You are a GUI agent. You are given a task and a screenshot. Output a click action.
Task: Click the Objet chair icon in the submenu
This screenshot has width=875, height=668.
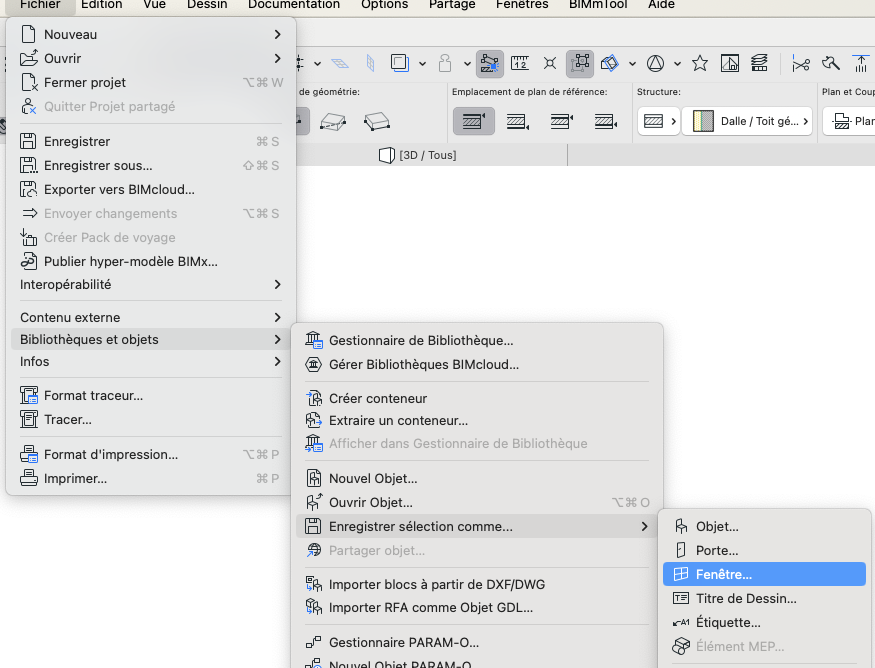tap(681, 526)
